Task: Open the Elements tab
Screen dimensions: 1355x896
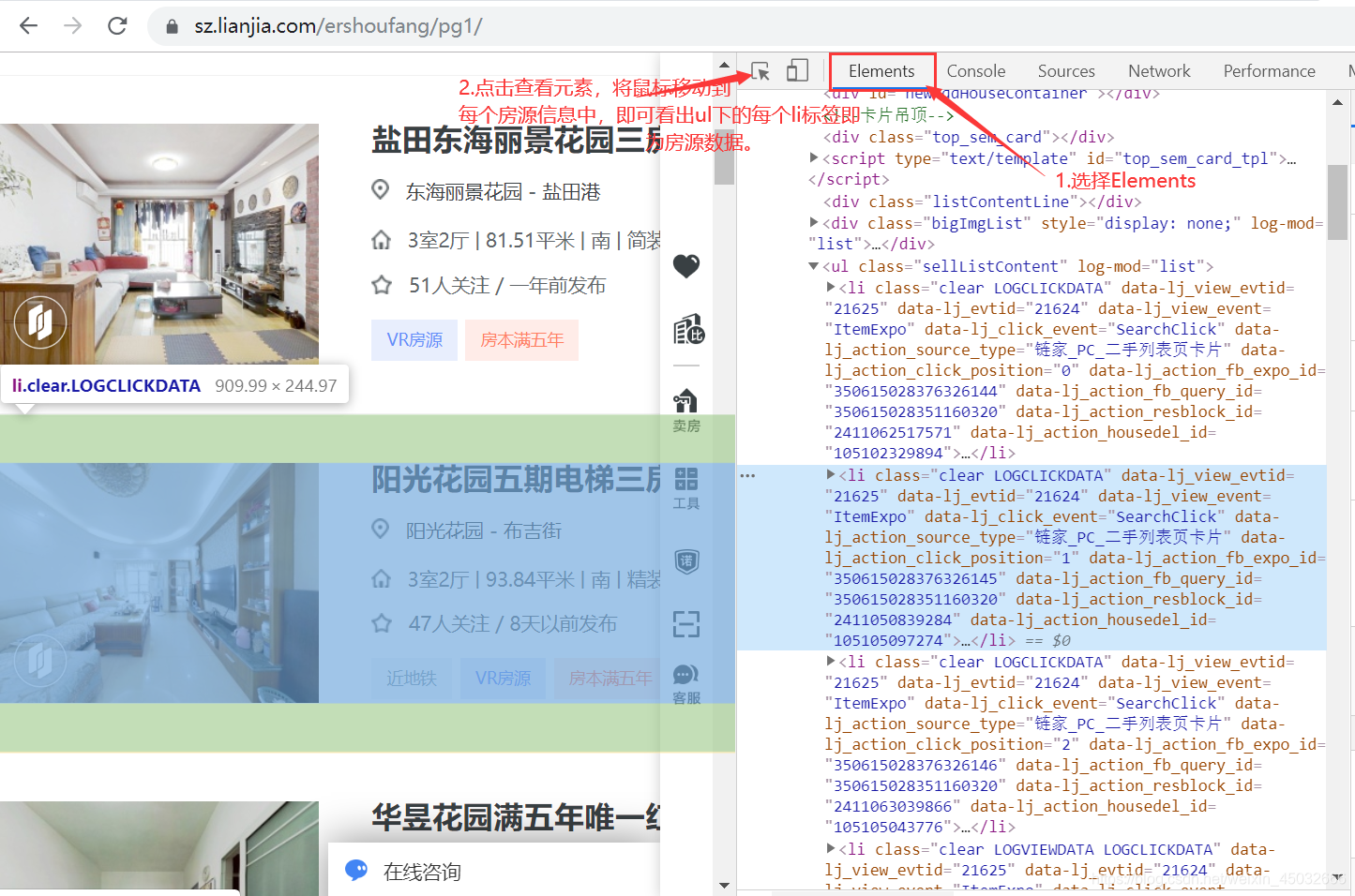Action: click(881, 71)
